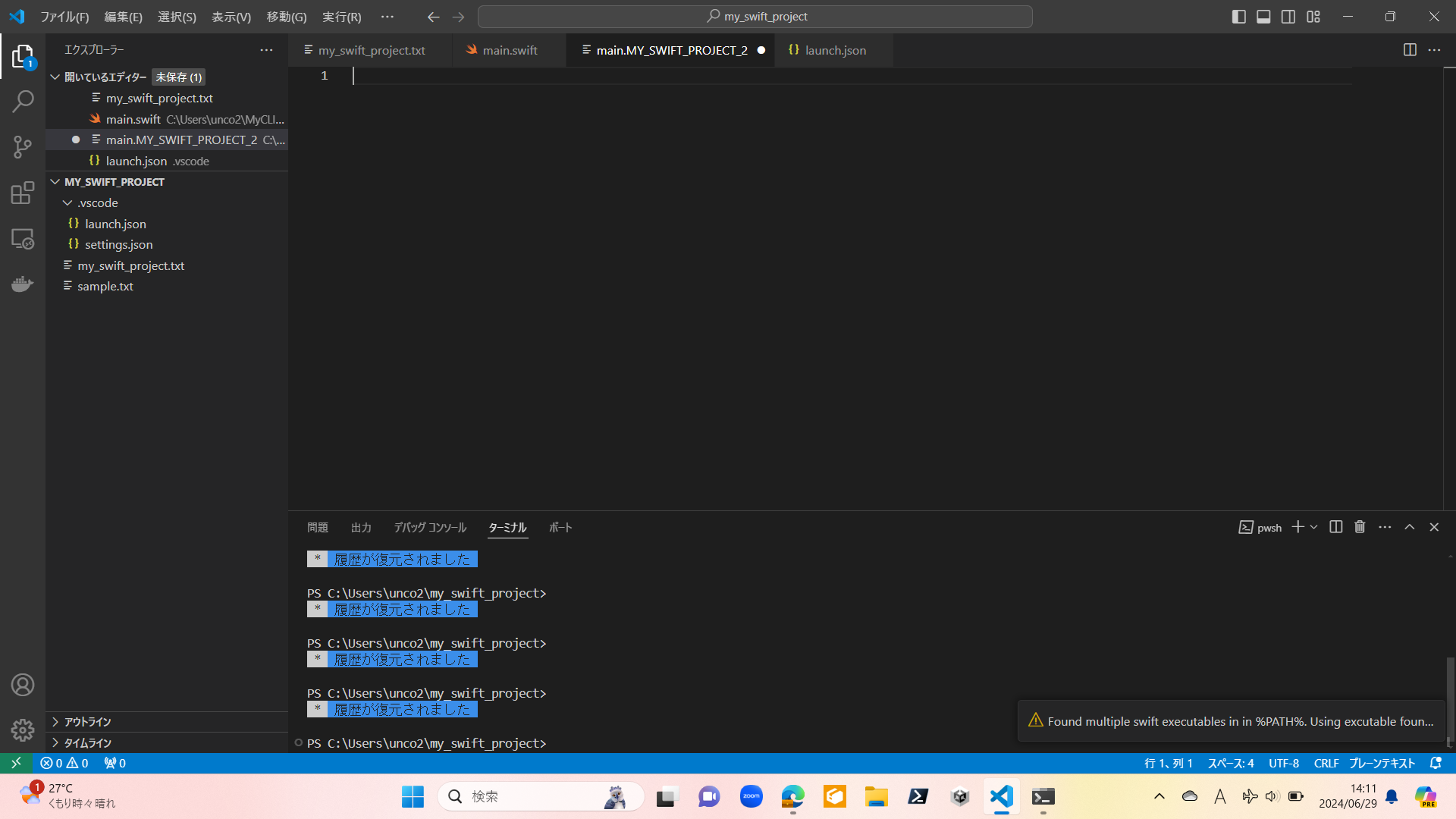Click the command center search box

coord(755,17)
